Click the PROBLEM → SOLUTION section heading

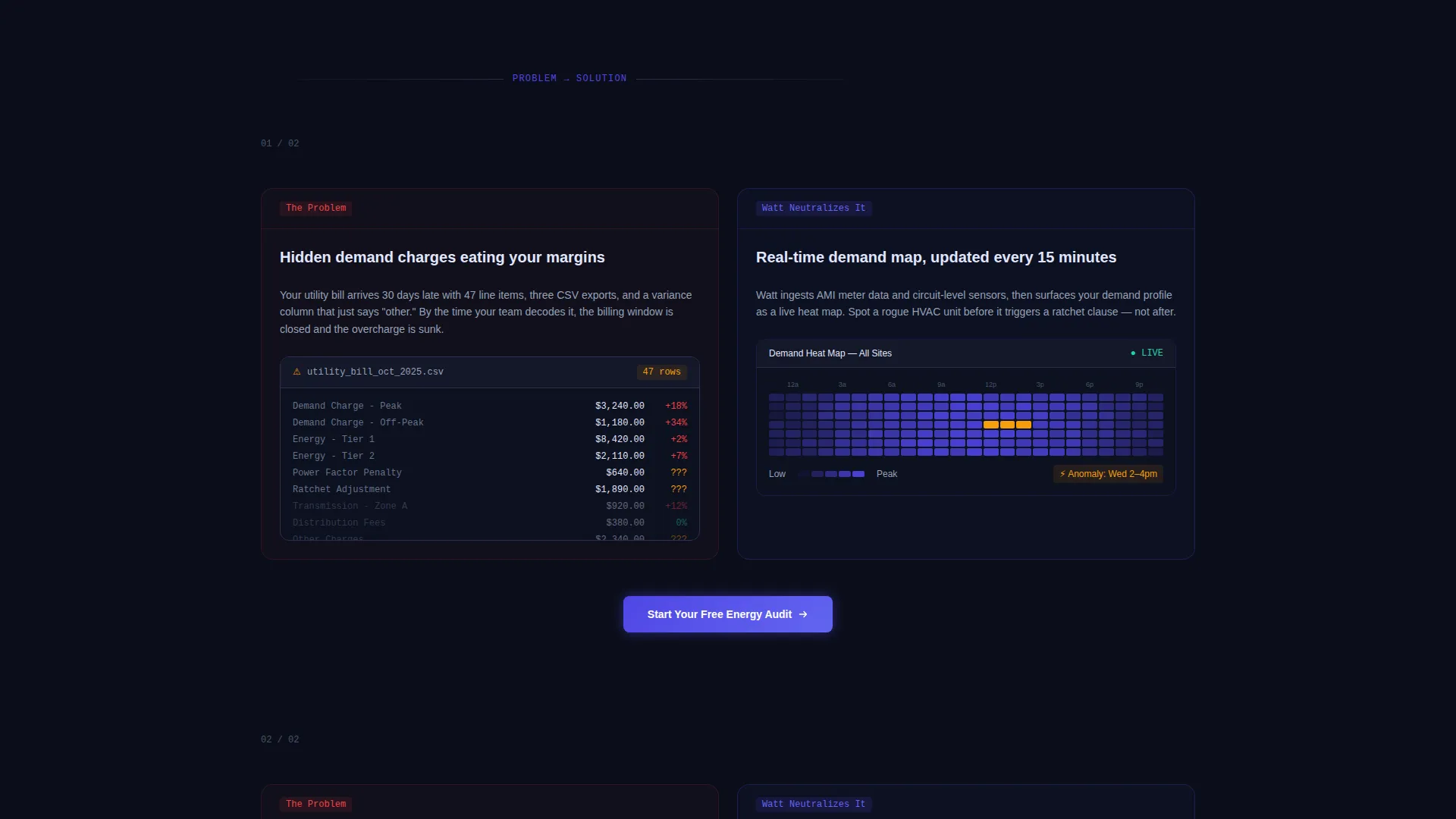[570, 78]
